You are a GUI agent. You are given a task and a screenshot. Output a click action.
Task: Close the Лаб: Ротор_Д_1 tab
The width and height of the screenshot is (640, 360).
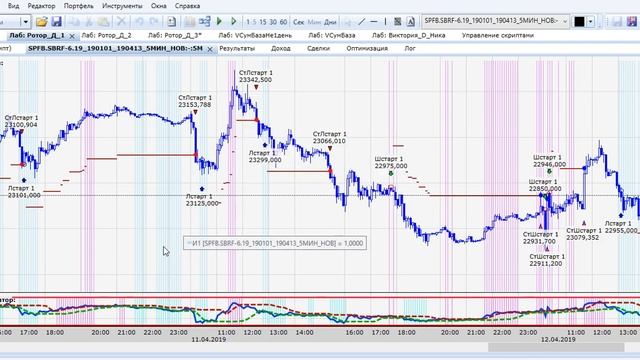72,36
